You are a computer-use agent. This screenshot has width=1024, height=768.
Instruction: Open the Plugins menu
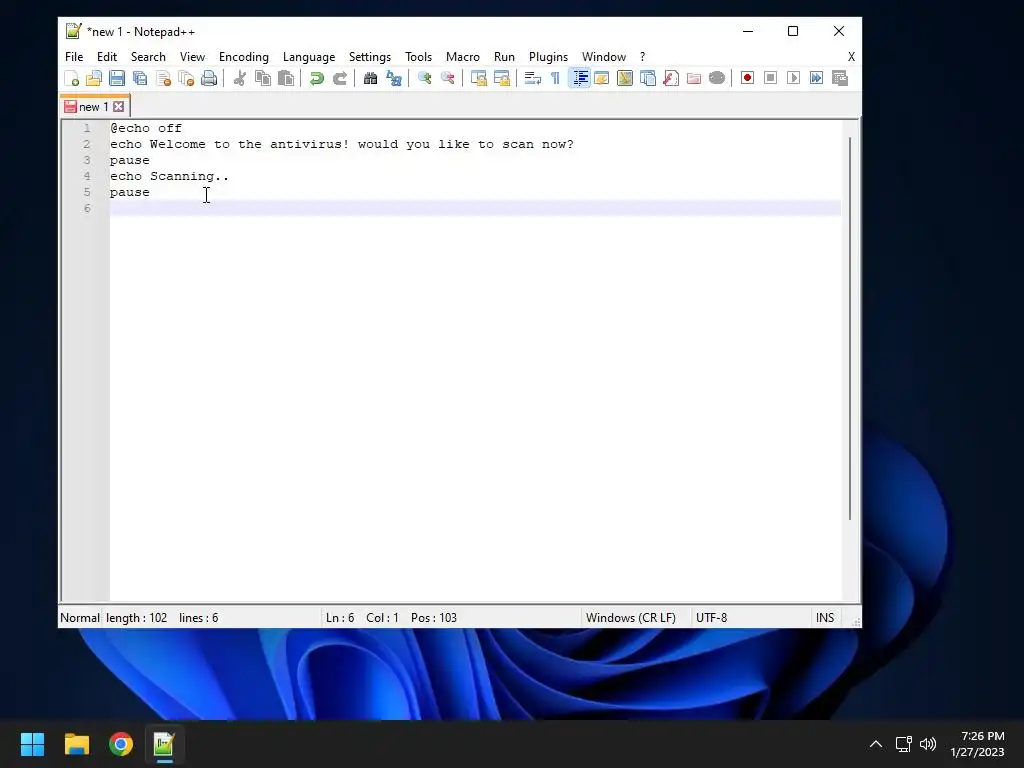point(548,57)
